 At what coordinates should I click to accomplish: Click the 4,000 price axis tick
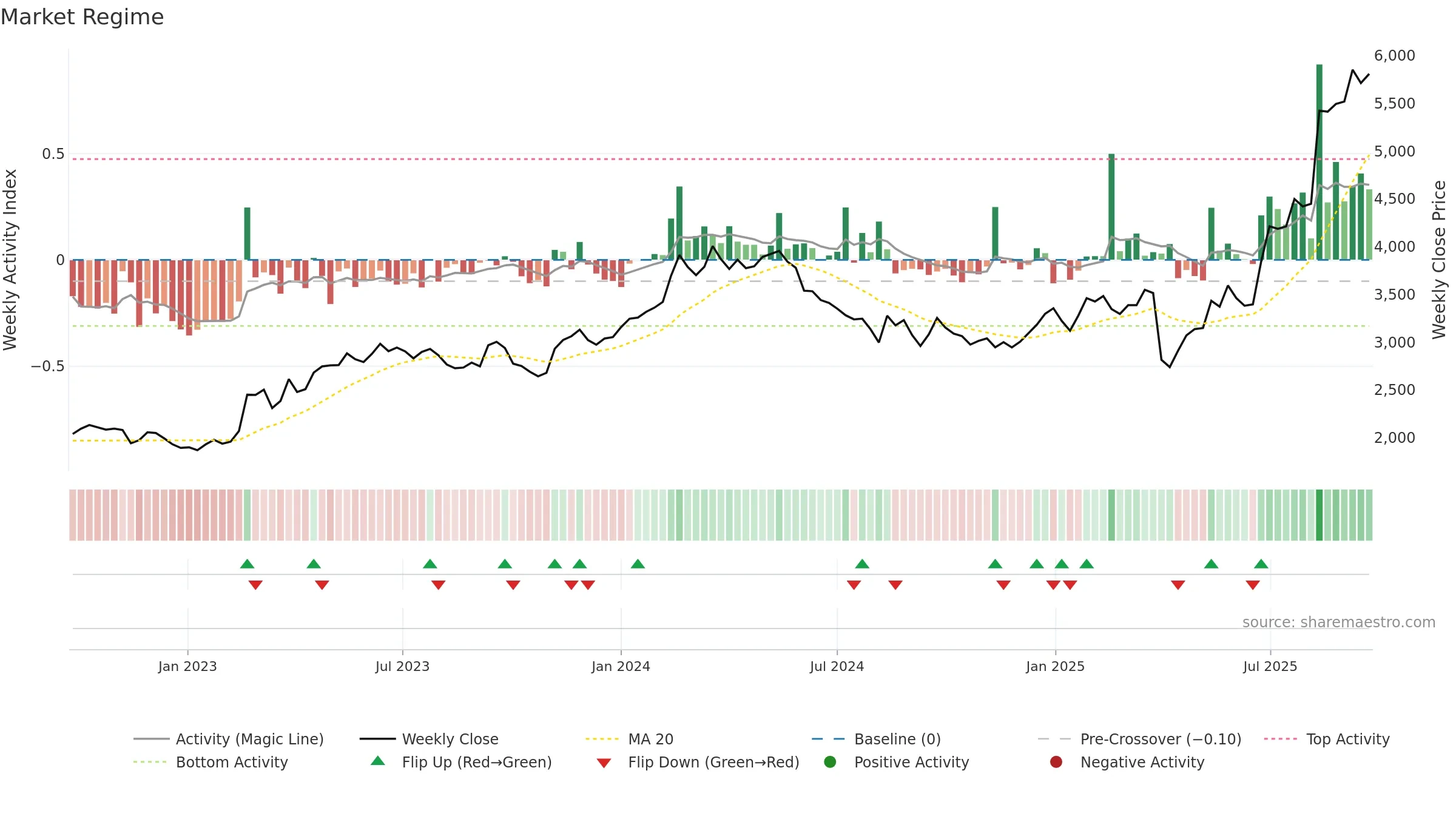(x=1394, y=247)
